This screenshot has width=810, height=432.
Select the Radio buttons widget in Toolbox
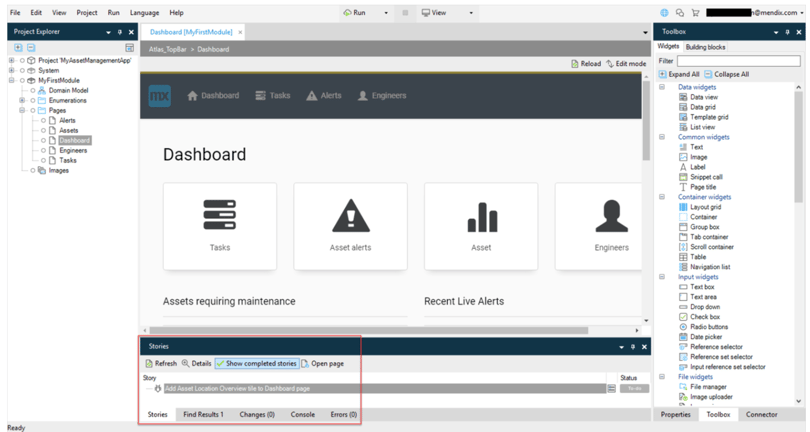[708, 327]
